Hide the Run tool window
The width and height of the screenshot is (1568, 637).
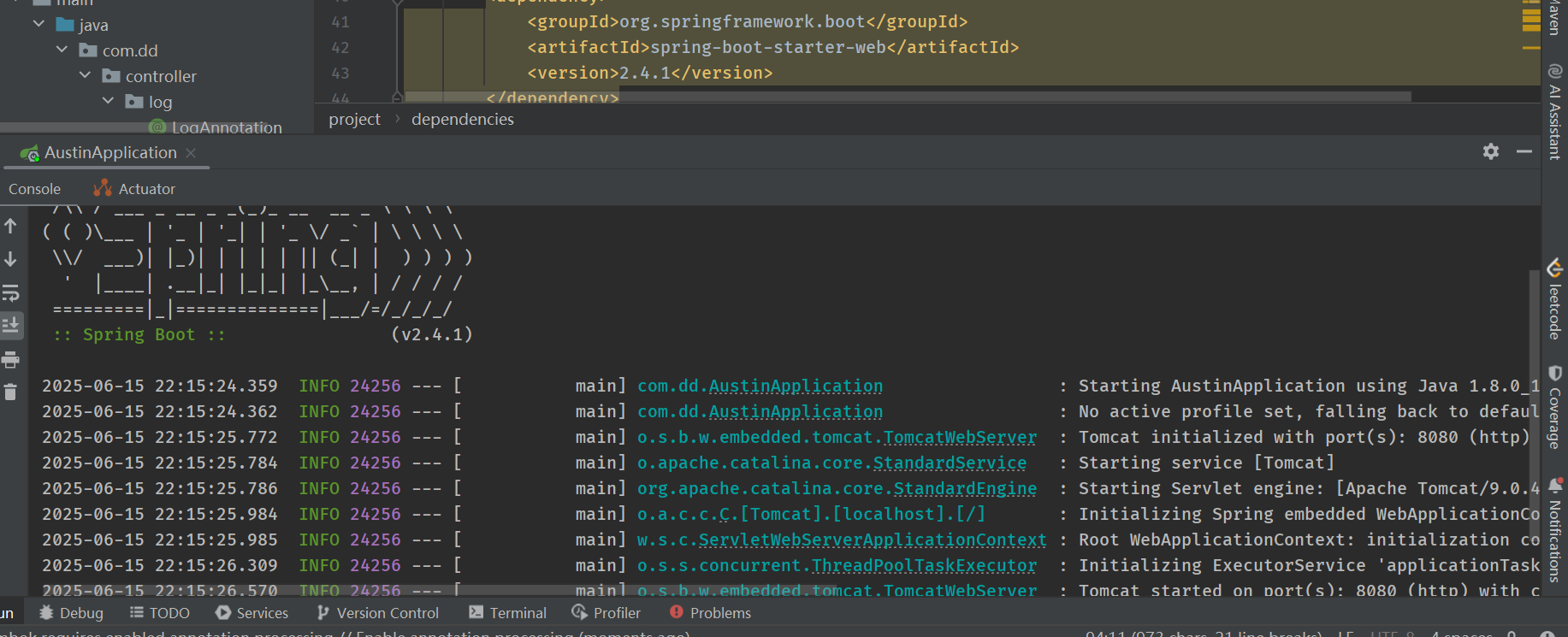[1524, 151]
